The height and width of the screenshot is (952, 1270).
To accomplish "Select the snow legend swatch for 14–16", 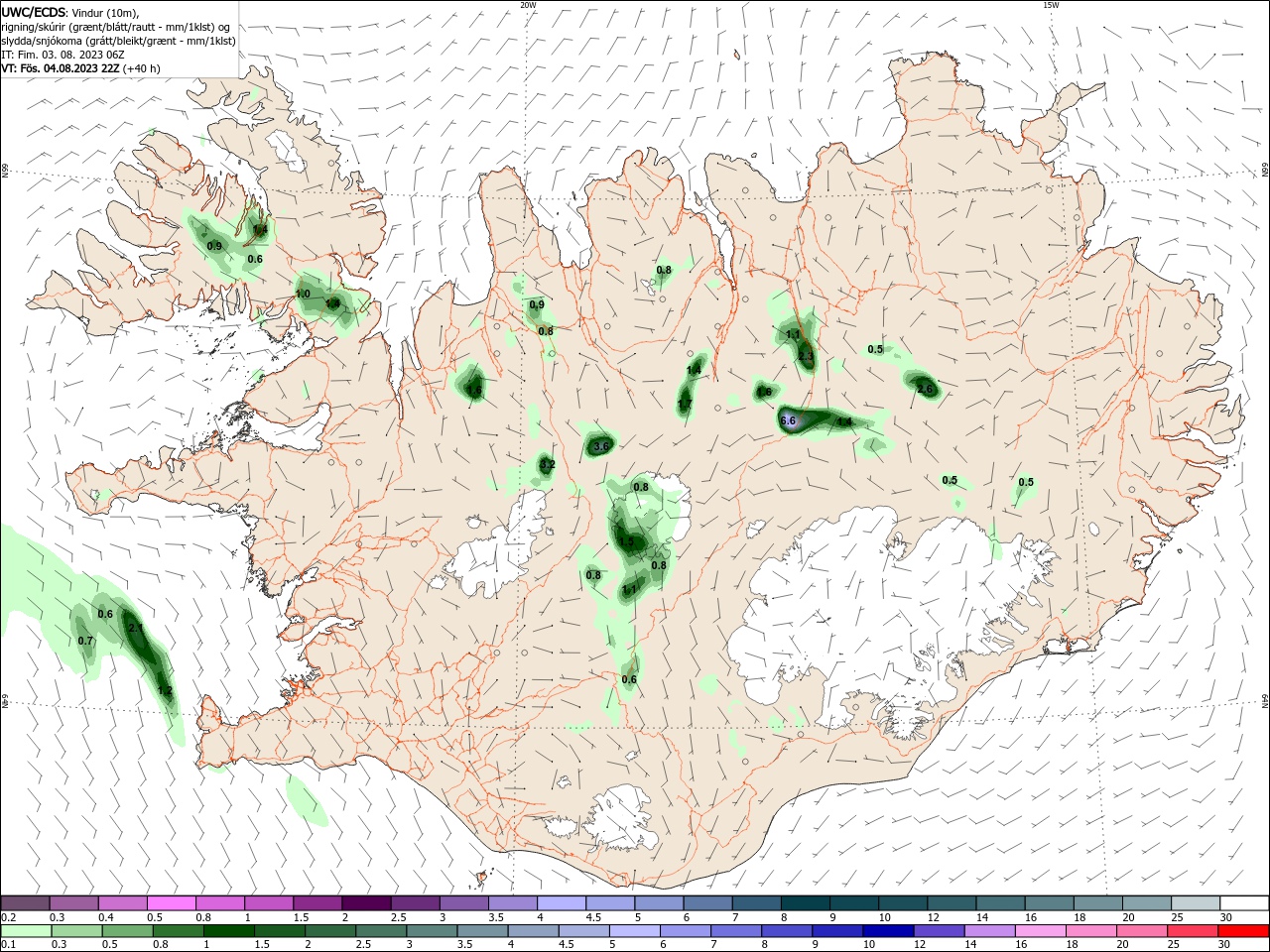I will coord(1000,903).
